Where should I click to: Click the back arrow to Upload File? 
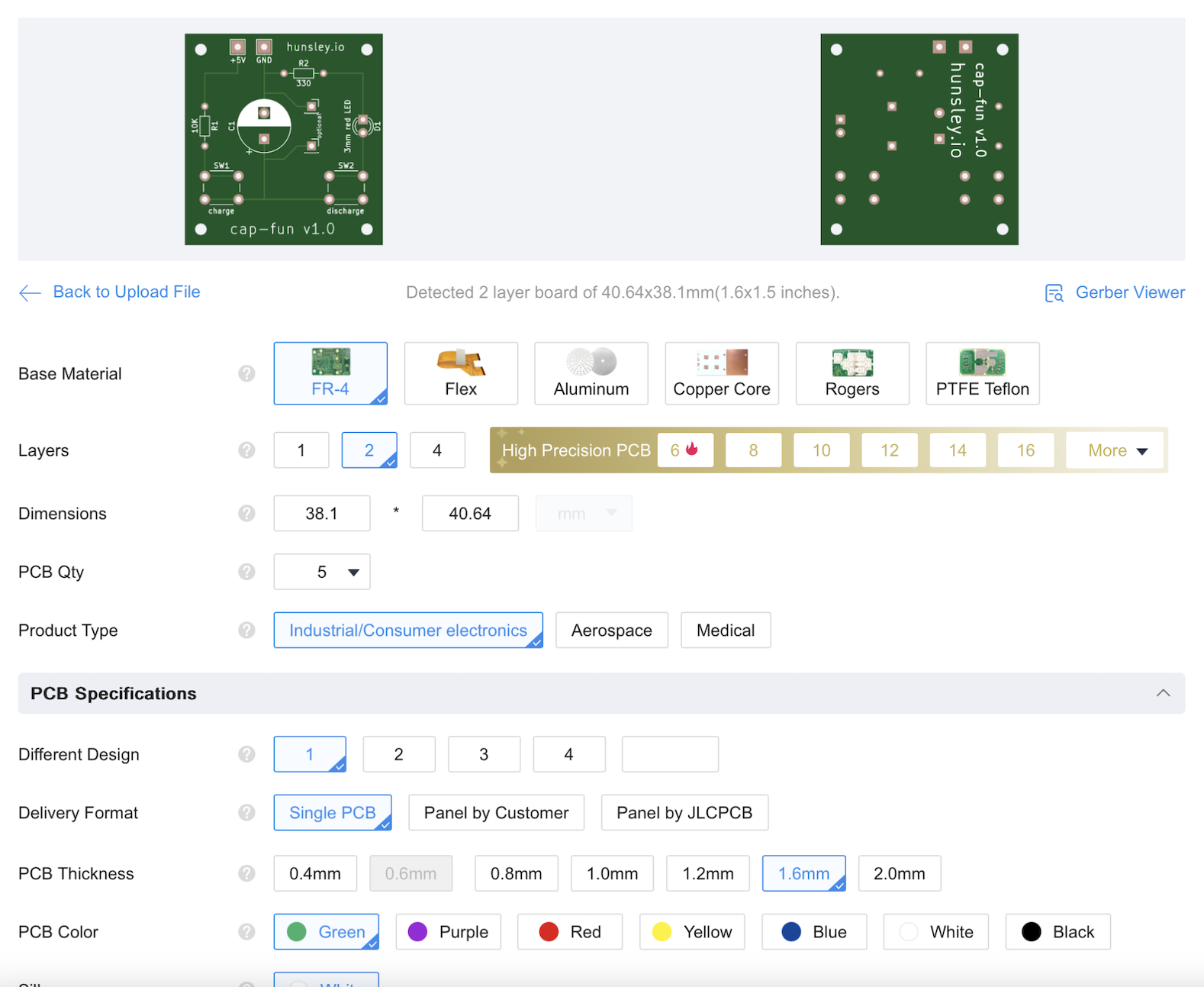30,293
